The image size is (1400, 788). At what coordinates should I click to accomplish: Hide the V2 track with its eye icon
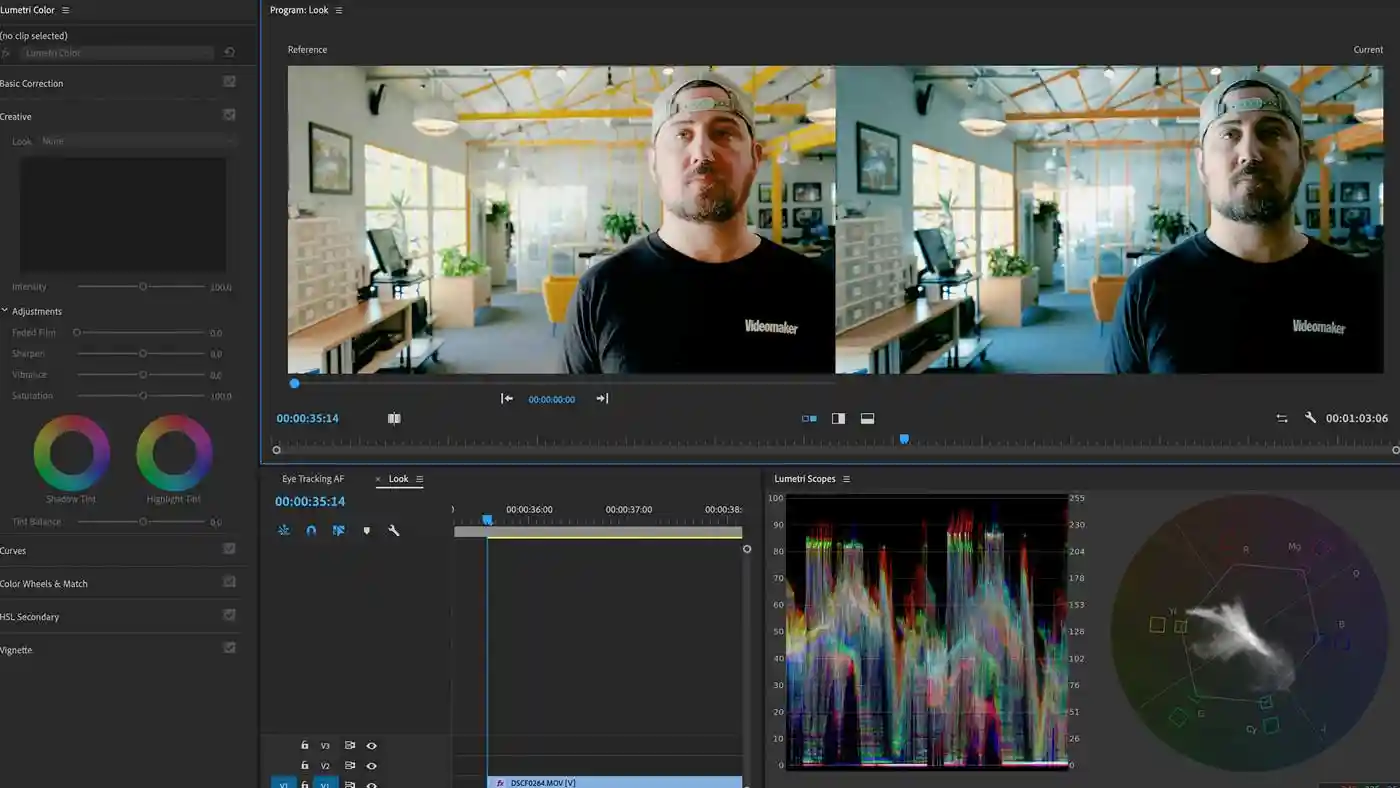(371, 765)
